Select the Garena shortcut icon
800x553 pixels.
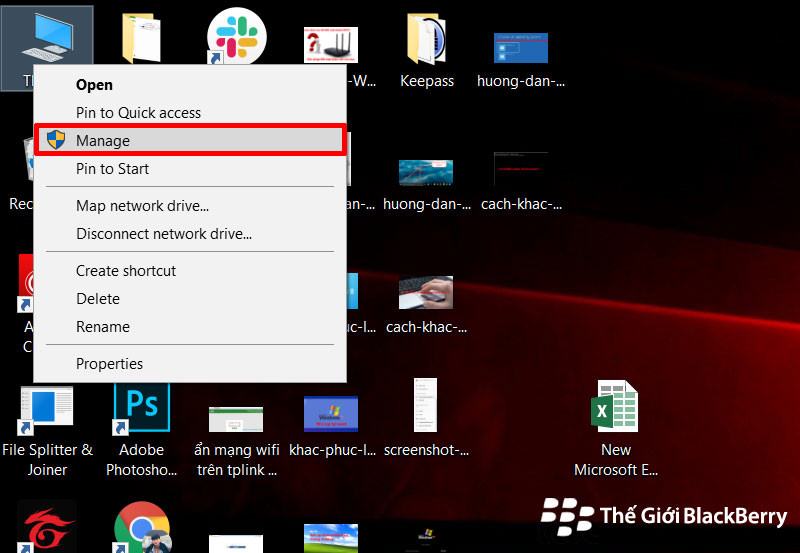pyautogui.click(x=47, y=528)
